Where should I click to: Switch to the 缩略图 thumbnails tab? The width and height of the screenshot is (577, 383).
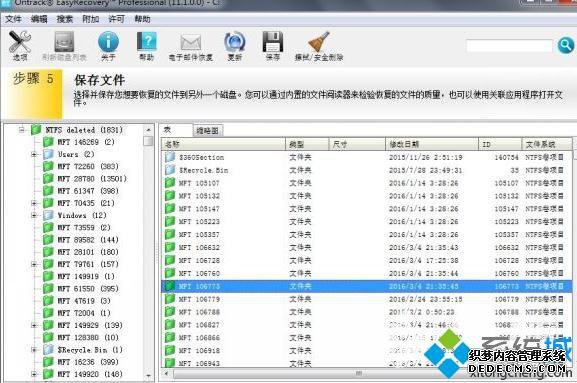click(208, 130)
